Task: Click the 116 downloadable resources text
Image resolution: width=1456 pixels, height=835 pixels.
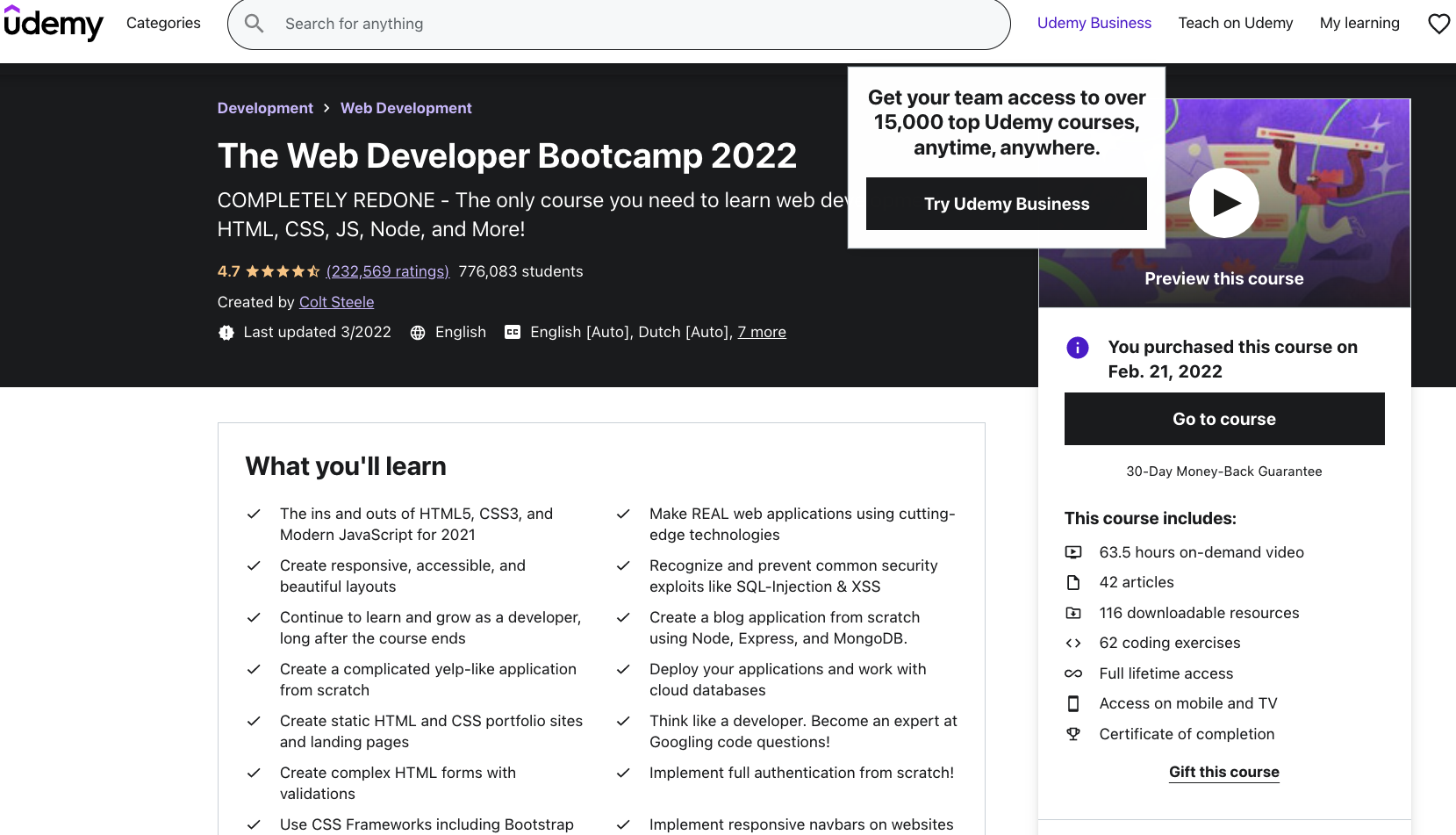Action: click(x=1199, y=613)
